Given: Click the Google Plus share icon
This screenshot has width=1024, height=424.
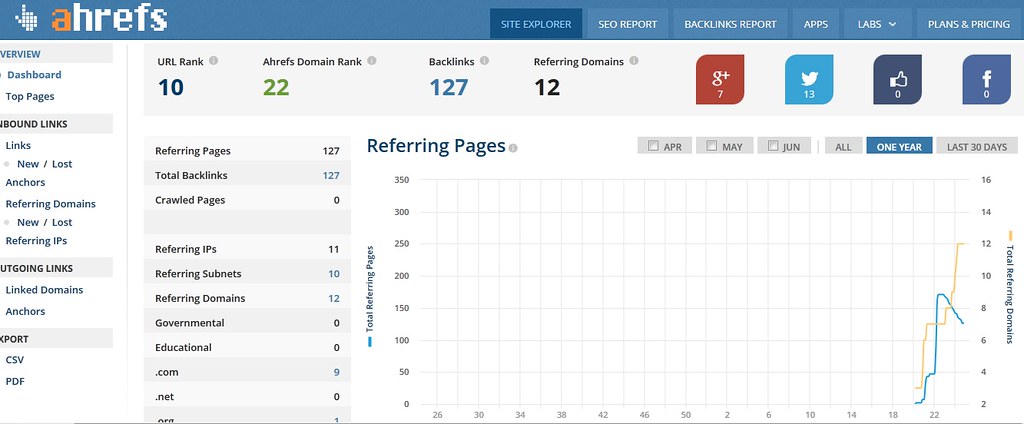Looking at the screenshot, I should pyautogui.click(x=720, y=80).
